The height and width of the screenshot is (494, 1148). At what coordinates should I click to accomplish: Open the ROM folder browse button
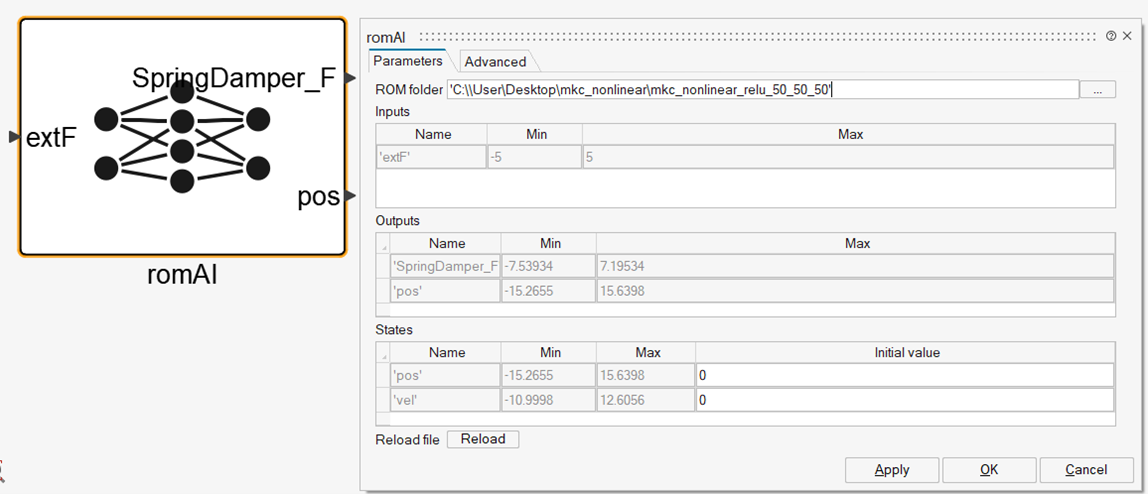click(x=1097, y=90)
